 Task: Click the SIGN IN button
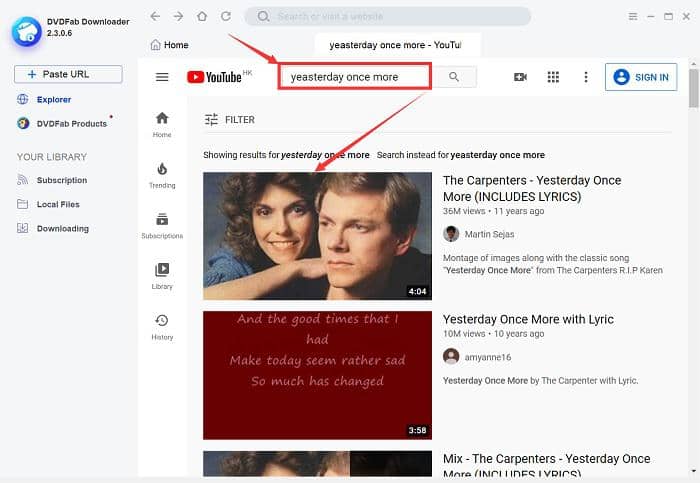[x=641, y=77]
